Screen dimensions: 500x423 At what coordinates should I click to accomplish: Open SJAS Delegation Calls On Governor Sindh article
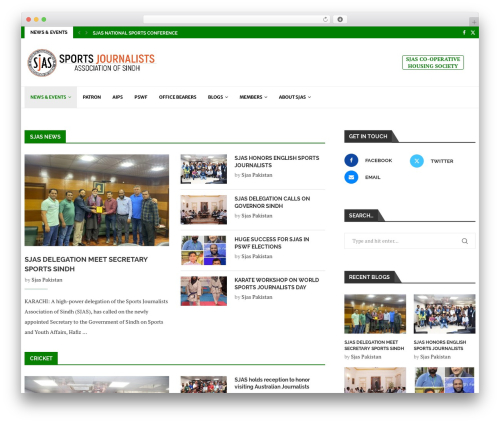[x=272, y=202]
